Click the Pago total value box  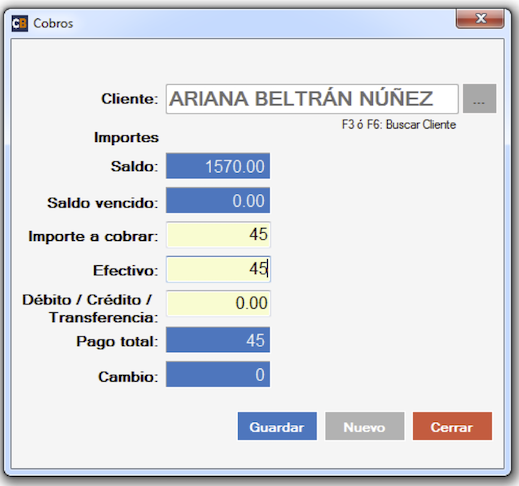tap(218, 340)
